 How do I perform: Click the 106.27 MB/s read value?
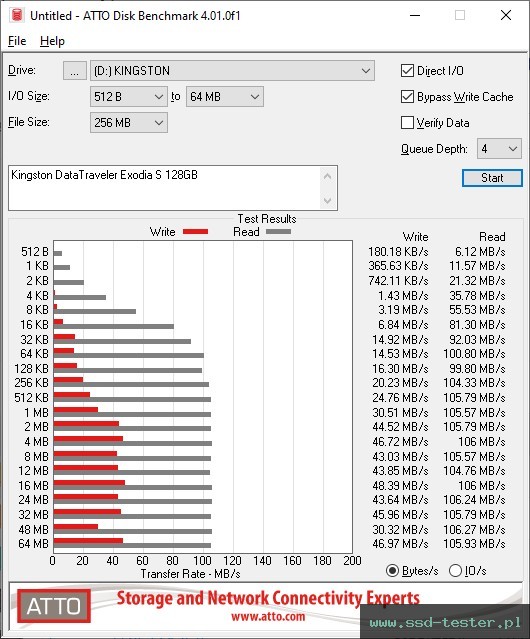point(474,529)
